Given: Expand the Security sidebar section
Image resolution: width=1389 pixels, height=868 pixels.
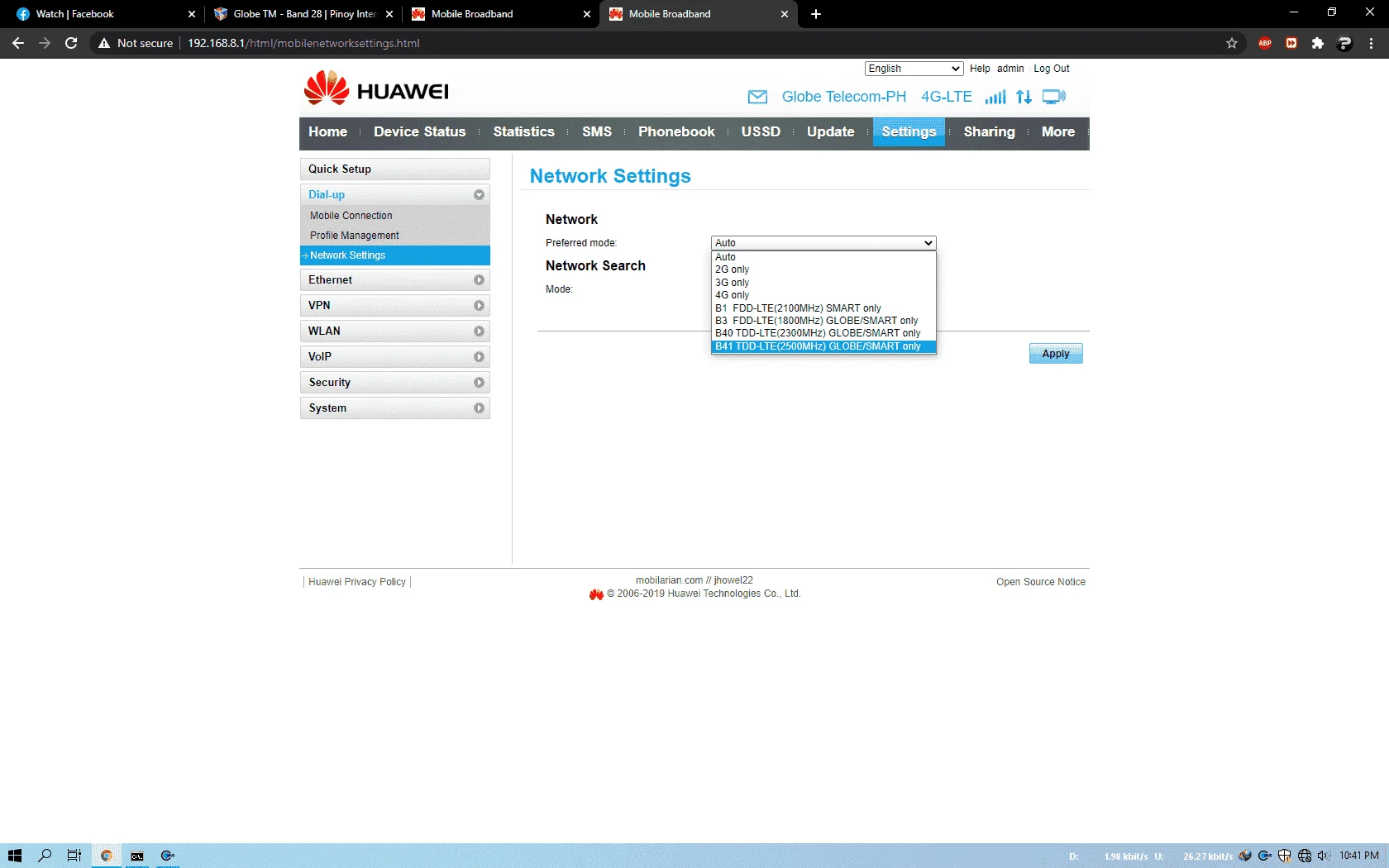Looking at the screenshot, I should (x=395, y=383).
